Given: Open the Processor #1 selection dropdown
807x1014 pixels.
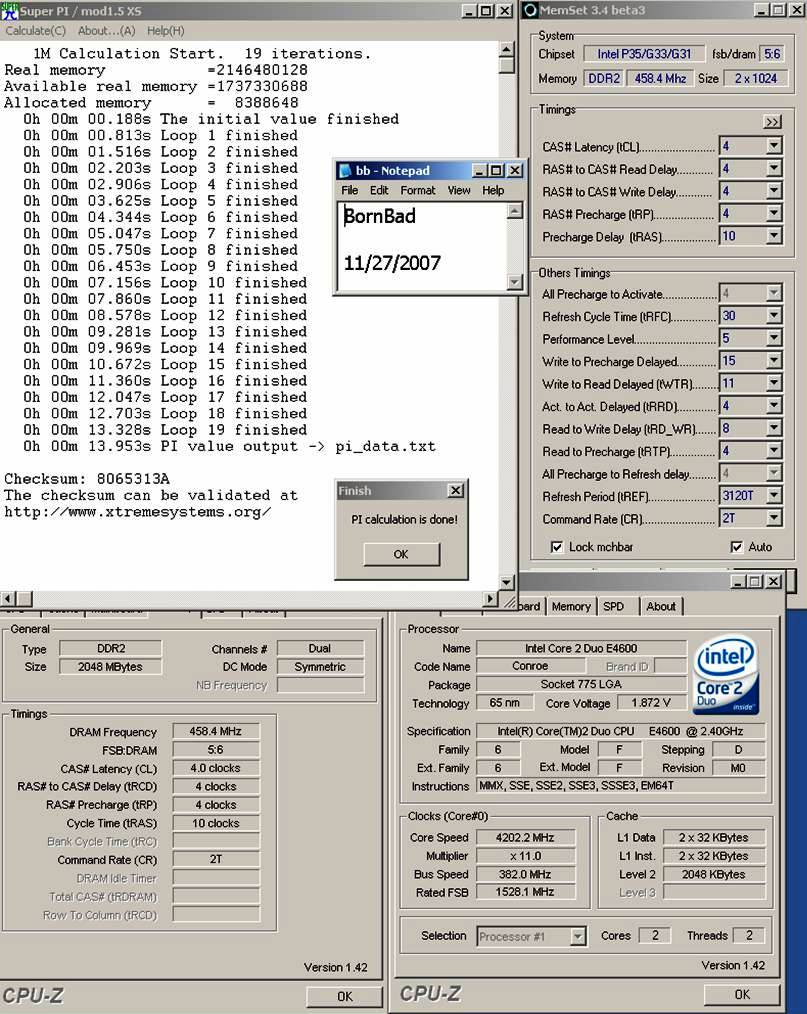Looking at the screenshot, I should pyautogui.click(x=578, y=936).
